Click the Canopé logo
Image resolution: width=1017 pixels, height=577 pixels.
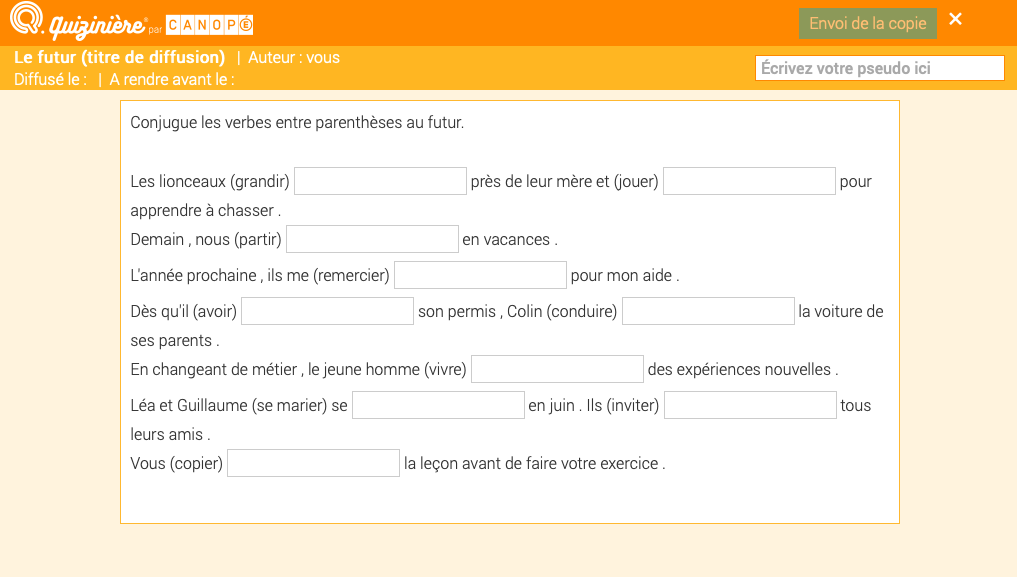coord(209,25)
